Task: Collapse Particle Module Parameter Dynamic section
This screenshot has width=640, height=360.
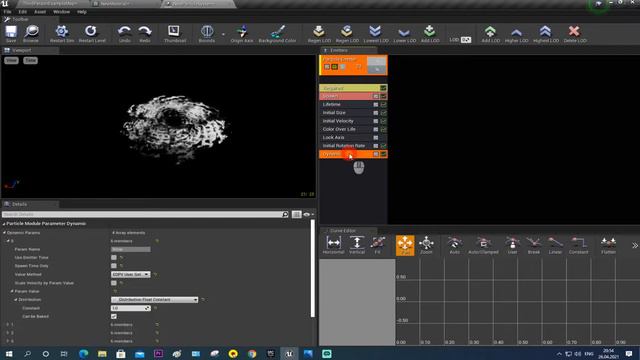Action: tap(4, 224)
